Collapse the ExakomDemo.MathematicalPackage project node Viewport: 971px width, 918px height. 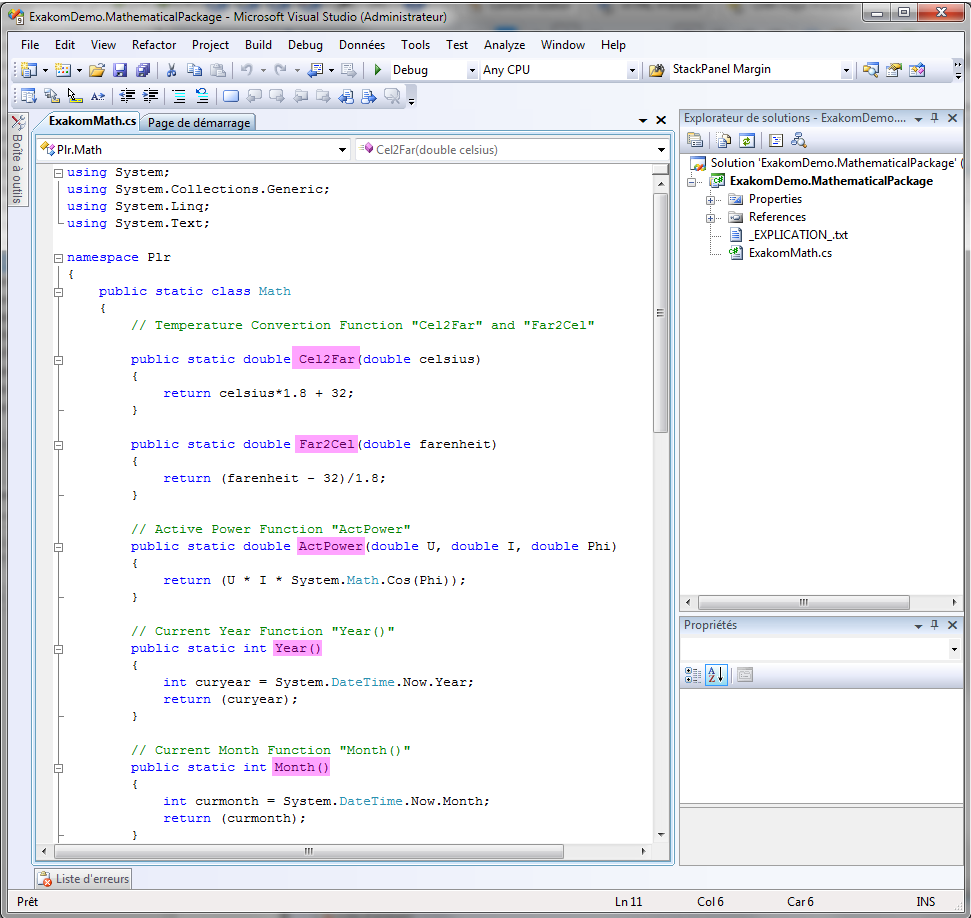point(692,182)
